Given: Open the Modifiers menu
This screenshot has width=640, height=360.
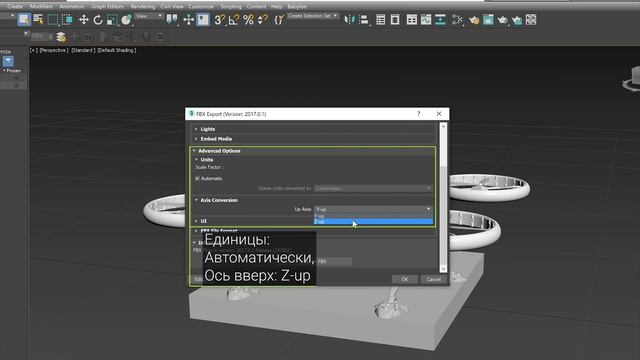Looking at the screenshot, I should click(x=41, y=7).
